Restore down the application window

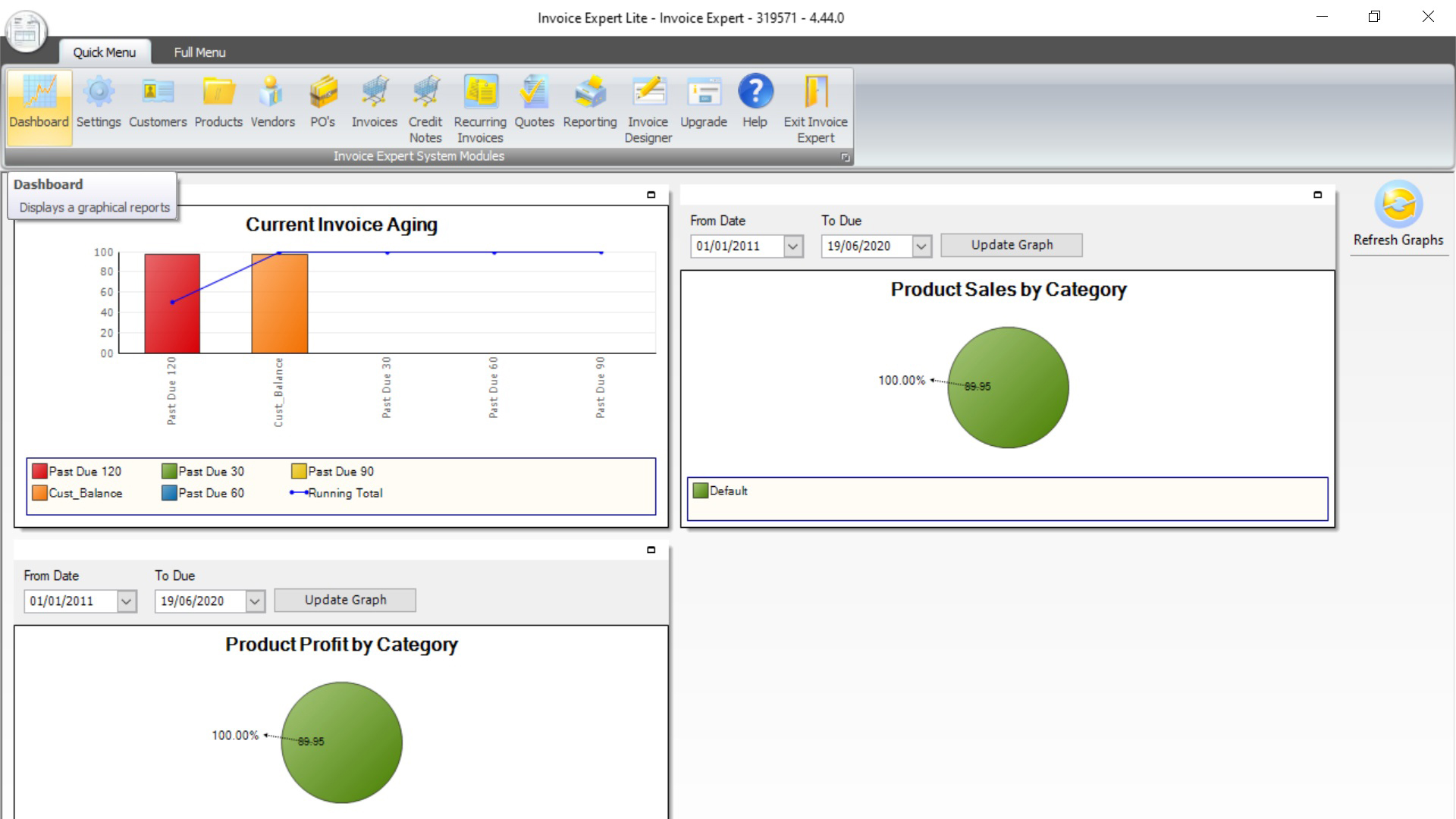coord(1374,17)
